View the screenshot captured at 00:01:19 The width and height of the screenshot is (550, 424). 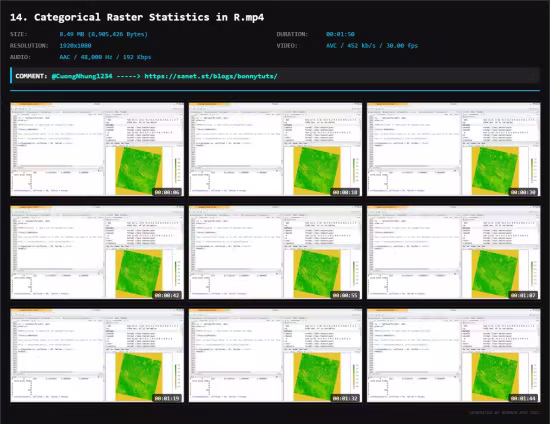(97, 356)
